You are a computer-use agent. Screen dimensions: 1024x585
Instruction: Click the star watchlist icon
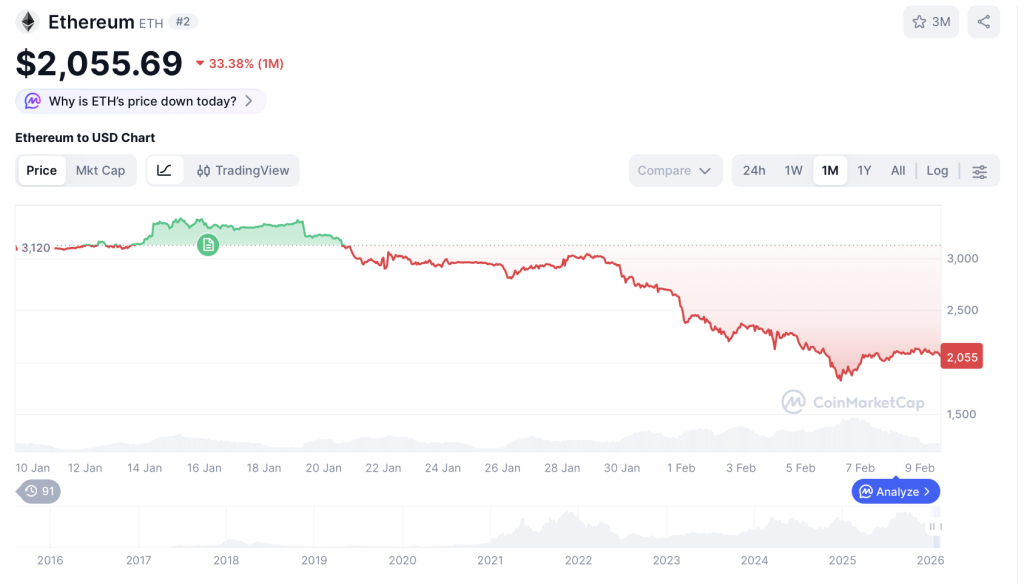pyautogui.click(x=922, y=21)
